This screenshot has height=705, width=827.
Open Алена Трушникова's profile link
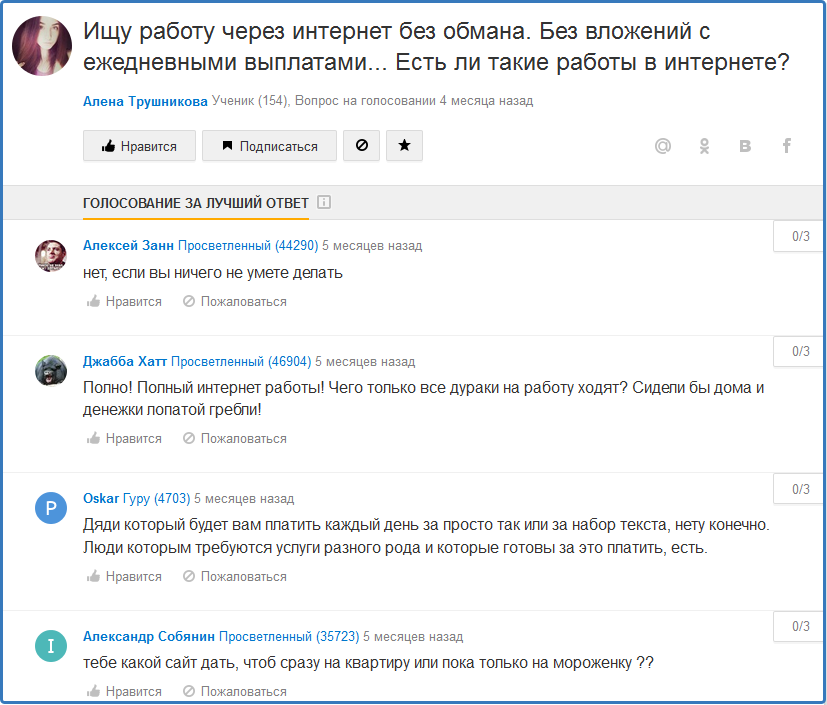(145, 101)
